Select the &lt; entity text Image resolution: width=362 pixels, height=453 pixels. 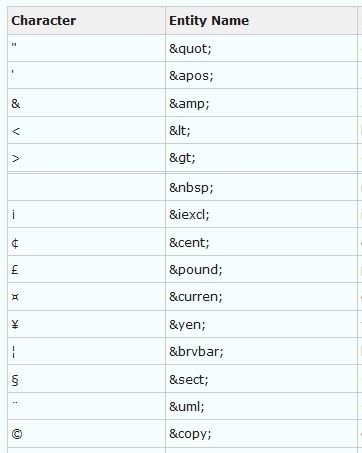180,131
